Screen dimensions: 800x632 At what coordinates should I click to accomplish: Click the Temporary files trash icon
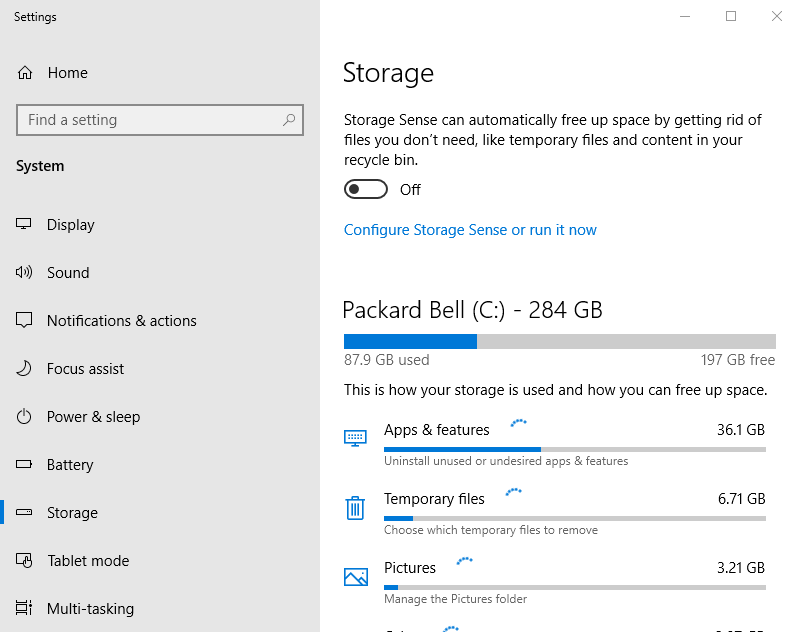pyautogui.click(x=355, y=508)
